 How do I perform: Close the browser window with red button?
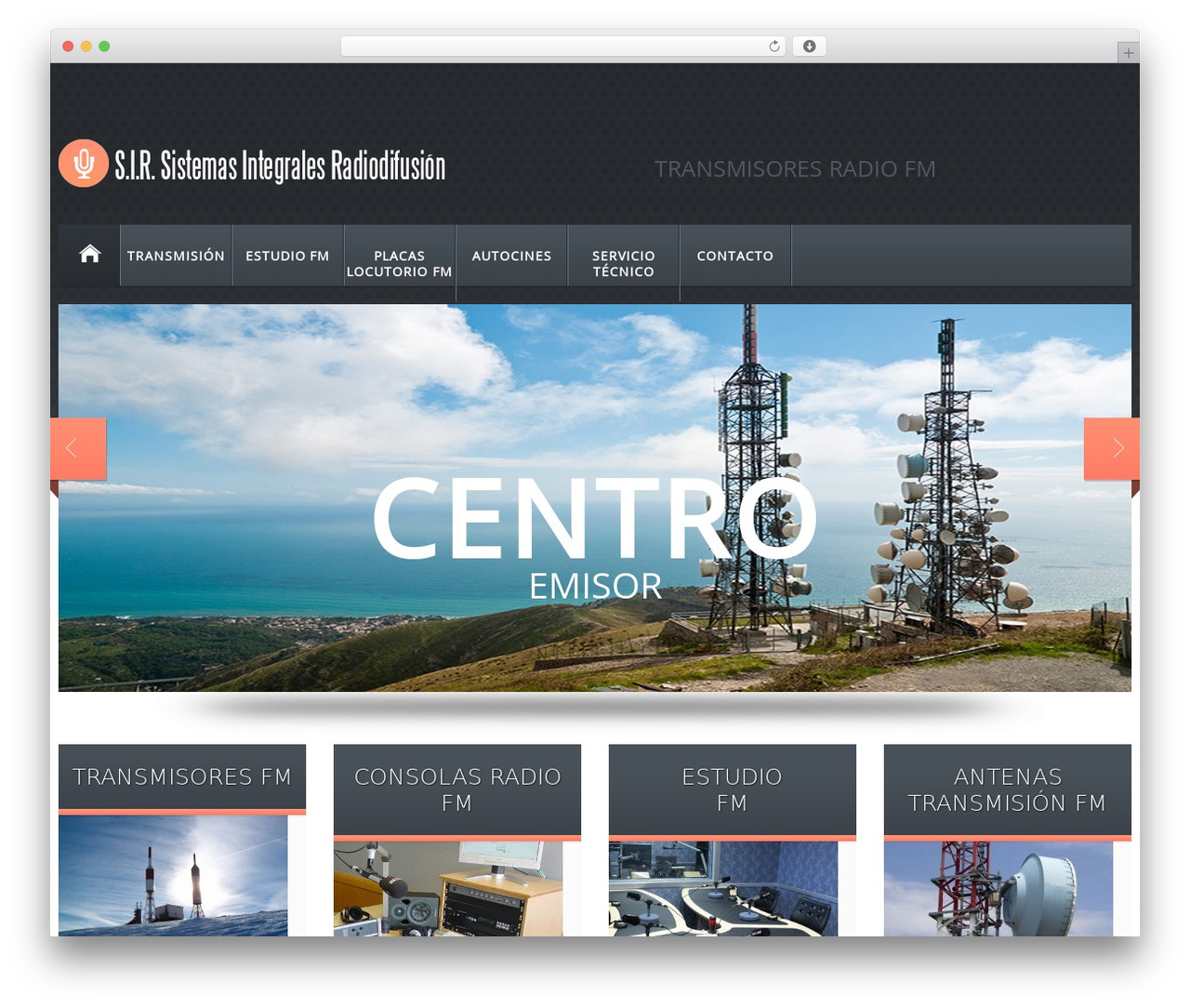[68, 46]
